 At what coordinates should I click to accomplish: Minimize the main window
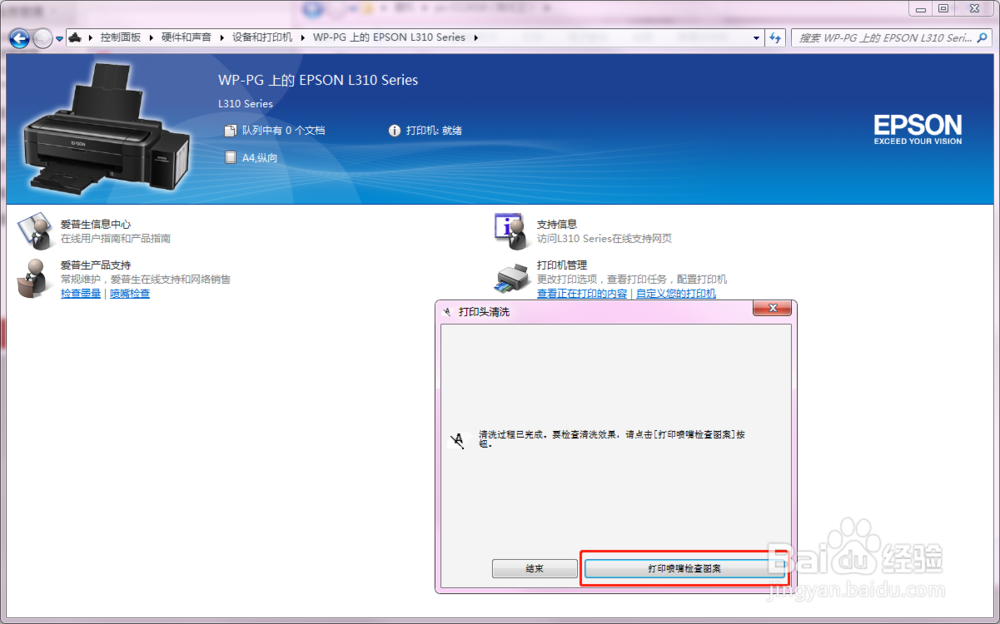pyautogui.click(x=920, y=9)
